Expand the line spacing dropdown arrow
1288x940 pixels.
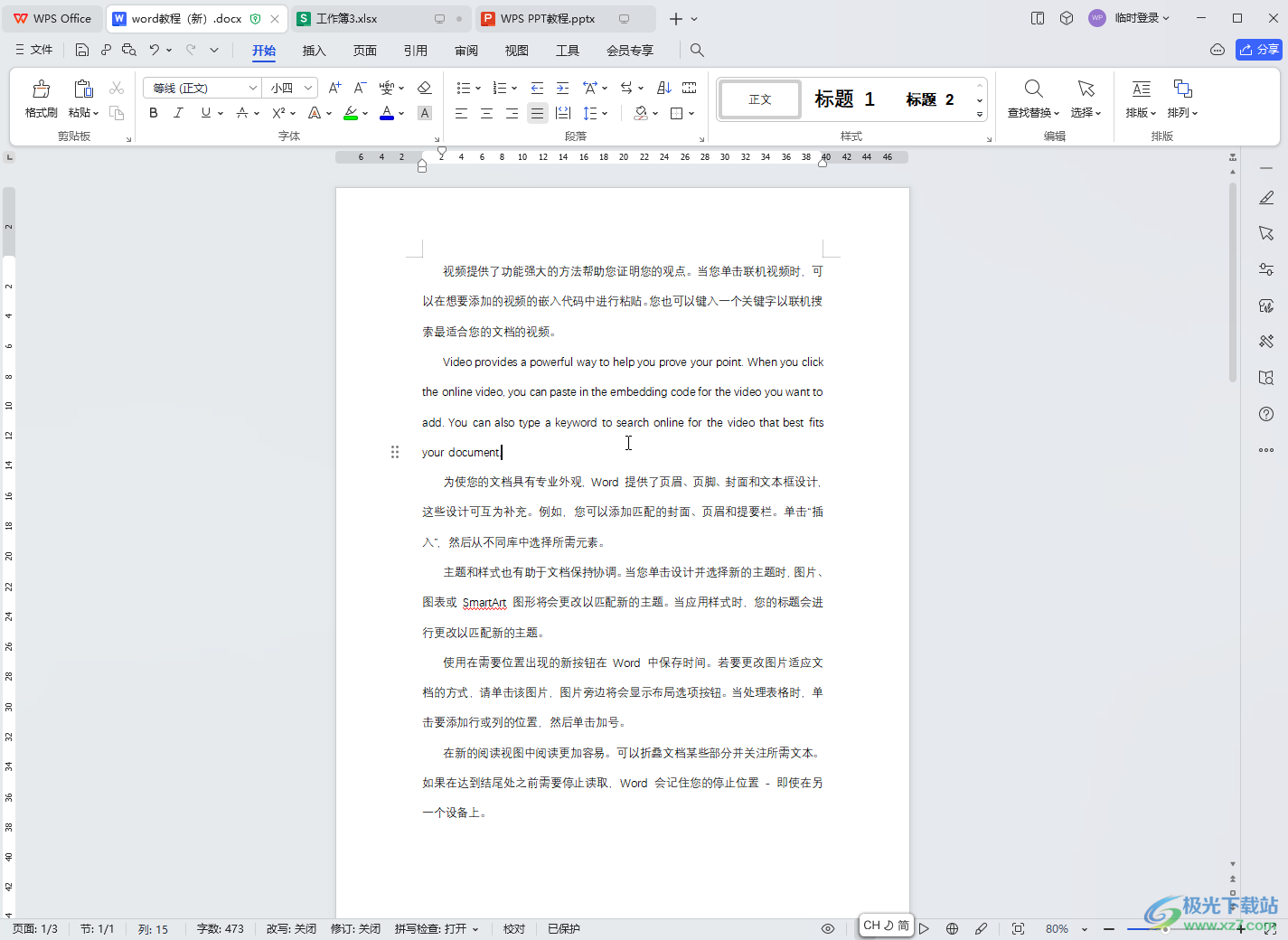(605, 114)
